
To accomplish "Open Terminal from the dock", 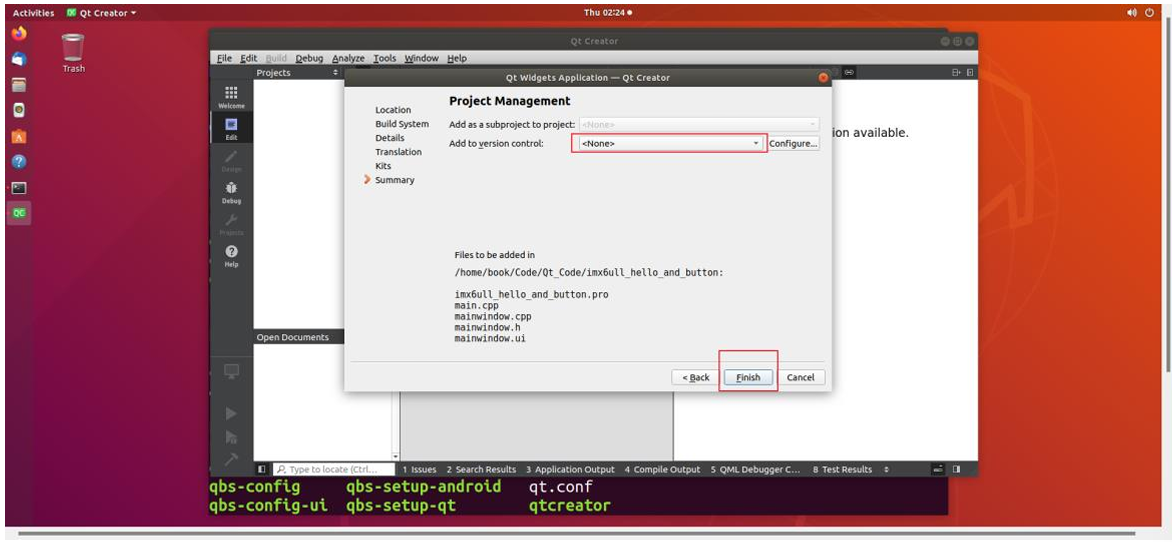I will [19, 188].
